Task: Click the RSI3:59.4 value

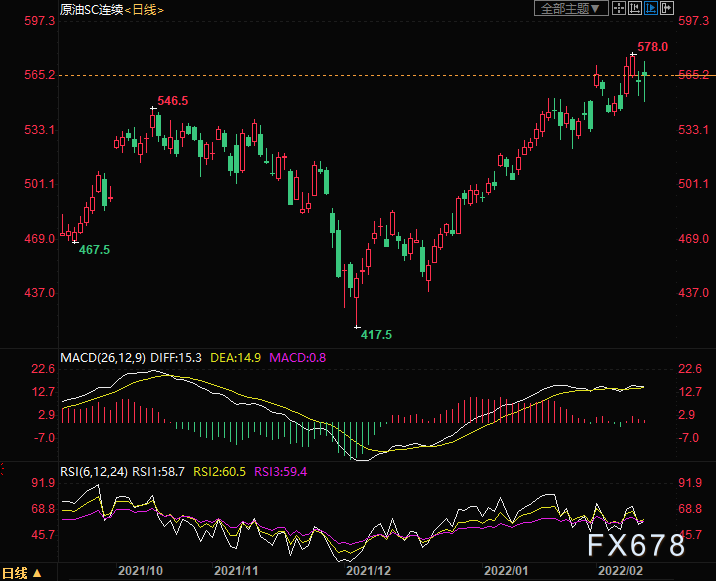Action: [x=280, y=471]
